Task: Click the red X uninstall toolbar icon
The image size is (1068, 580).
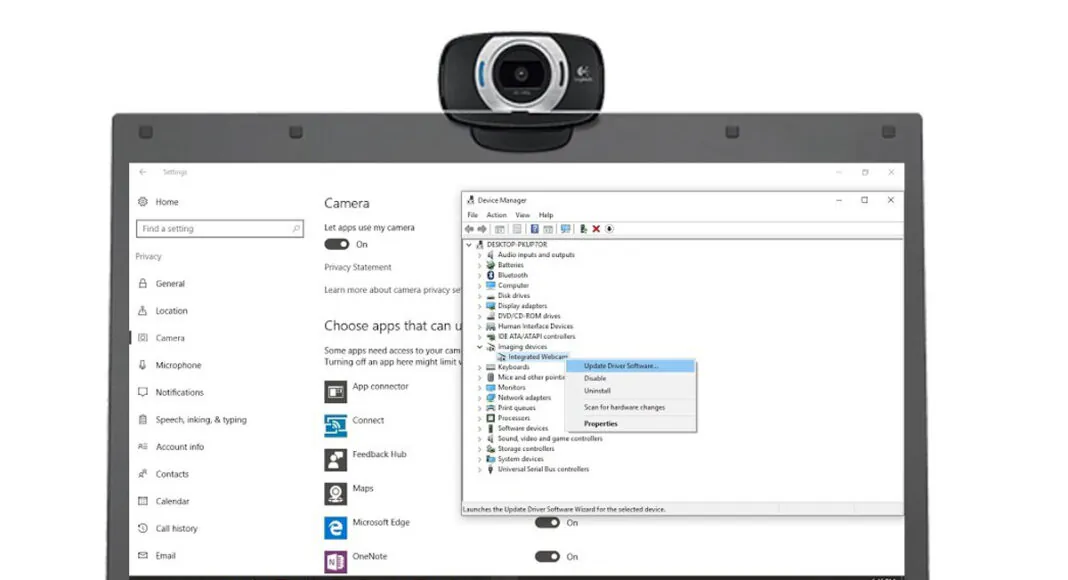Action: [596, 229]
